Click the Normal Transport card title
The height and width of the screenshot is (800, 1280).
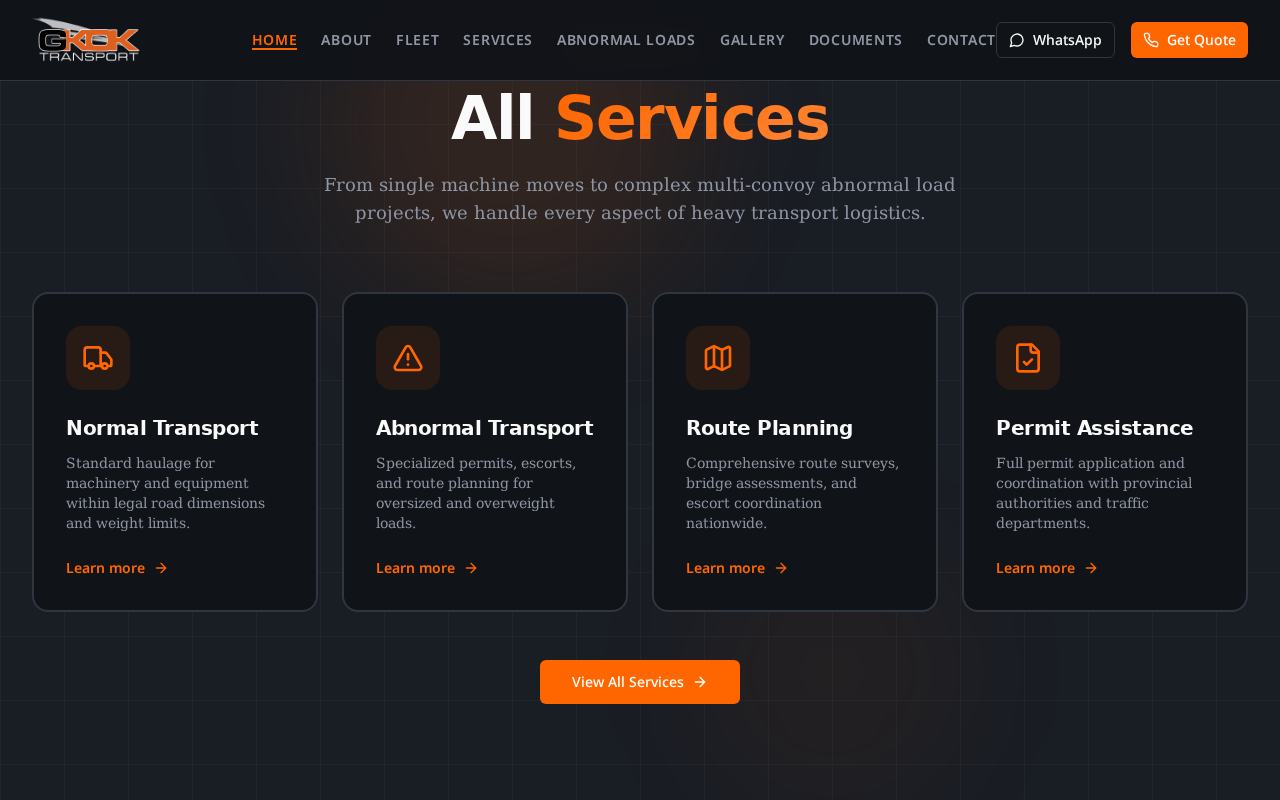click(x=162, y=428)
